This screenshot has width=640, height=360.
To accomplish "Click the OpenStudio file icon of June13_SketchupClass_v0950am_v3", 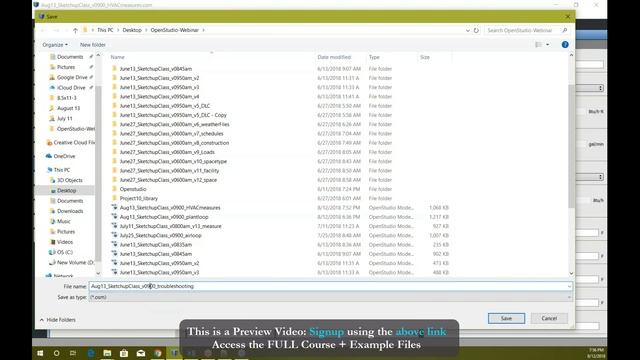I will [x=114, y=272].
